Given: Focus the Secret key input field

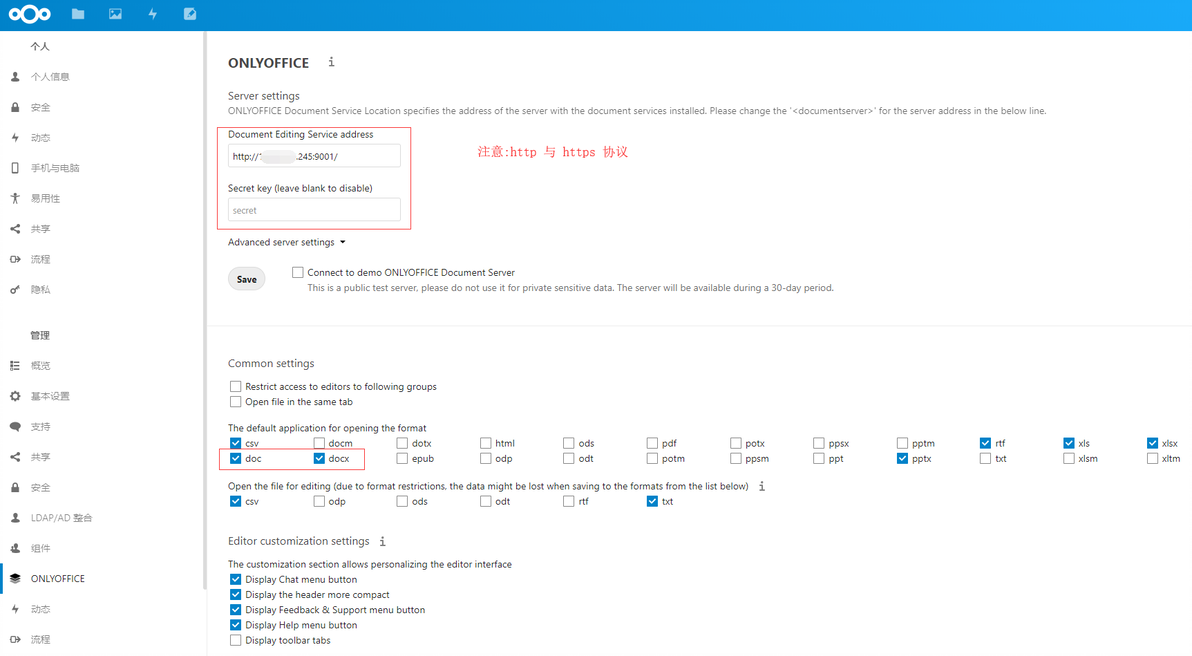Looking at the screenshot, I should (x=314, y=210).
